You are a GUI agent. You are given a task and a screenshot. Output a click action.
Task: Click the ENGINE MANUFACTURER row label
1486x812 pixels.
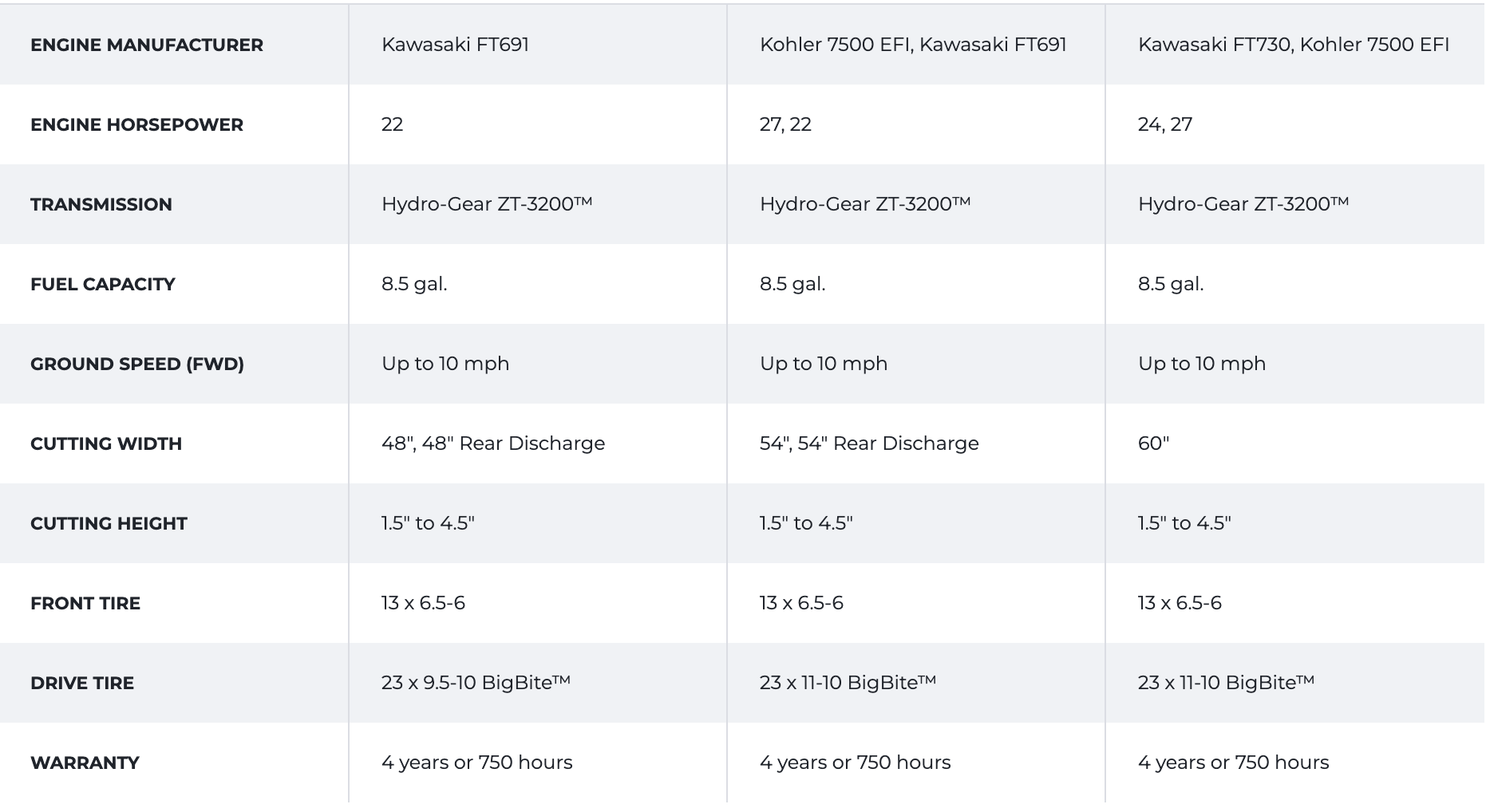click(x=147, y=45)
